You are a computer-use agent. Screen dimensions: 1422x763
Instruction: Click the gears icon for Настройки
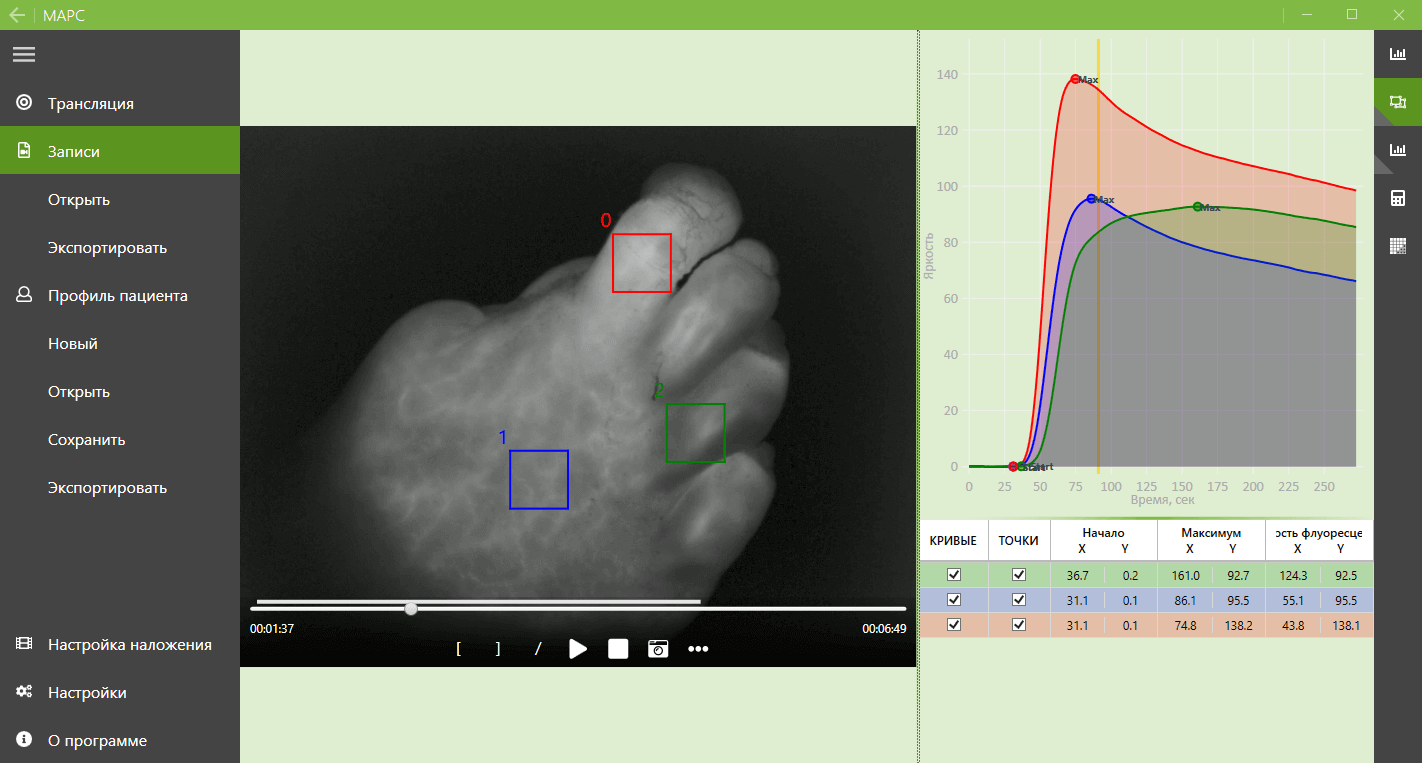coord(24,692)
